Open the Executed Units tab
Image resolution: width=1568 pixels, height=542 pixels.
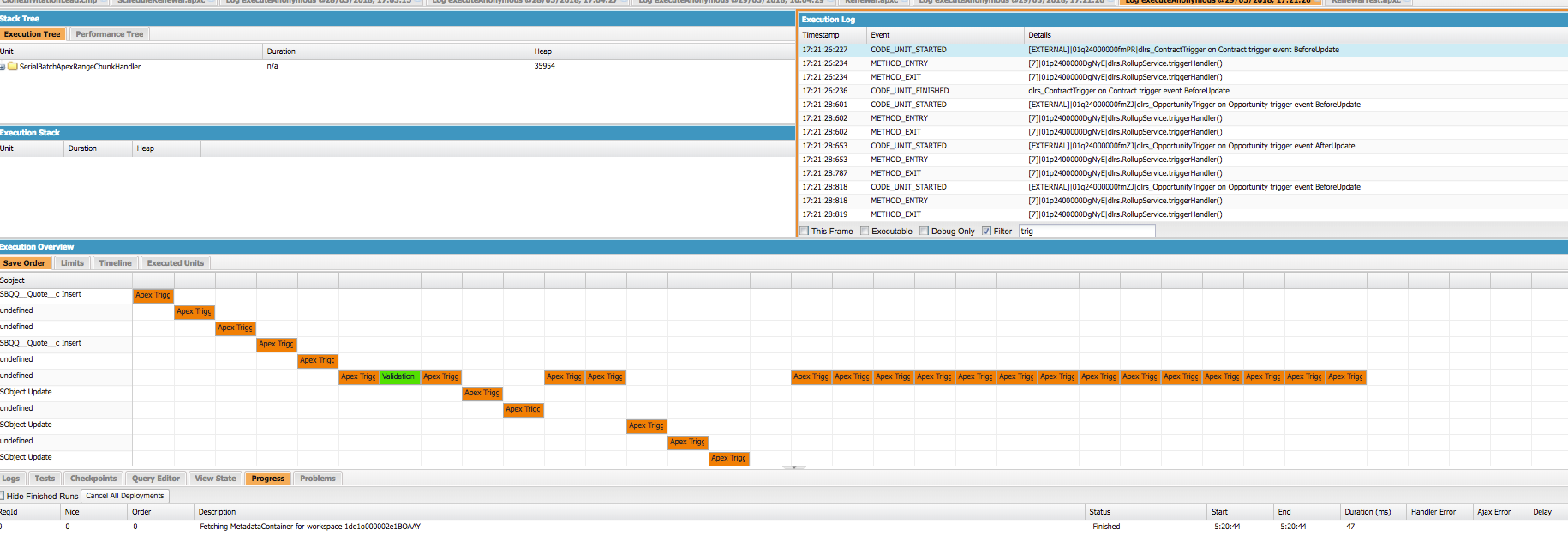tap(176, 263)
